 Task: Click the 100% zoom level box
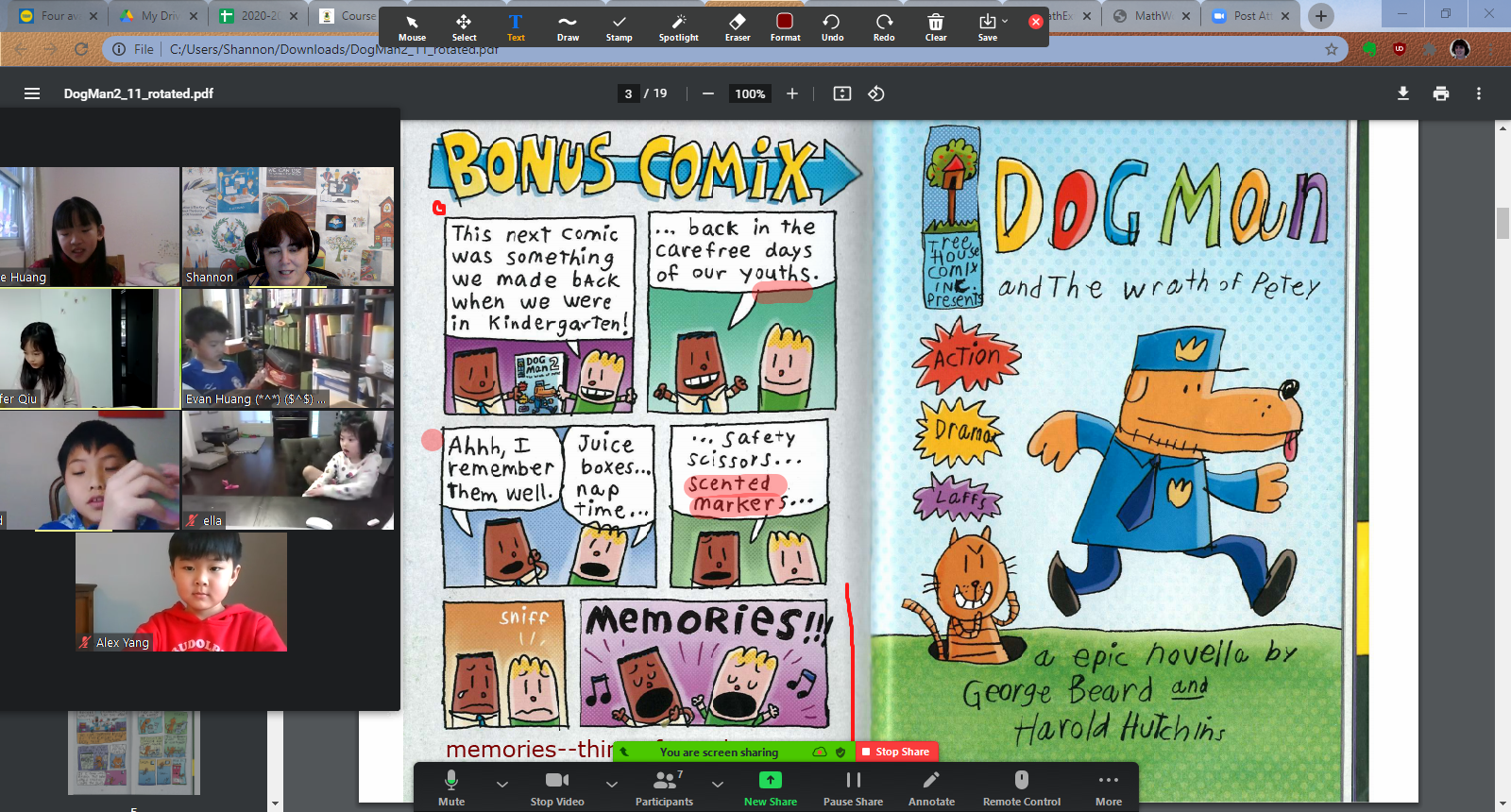(750, 93)
